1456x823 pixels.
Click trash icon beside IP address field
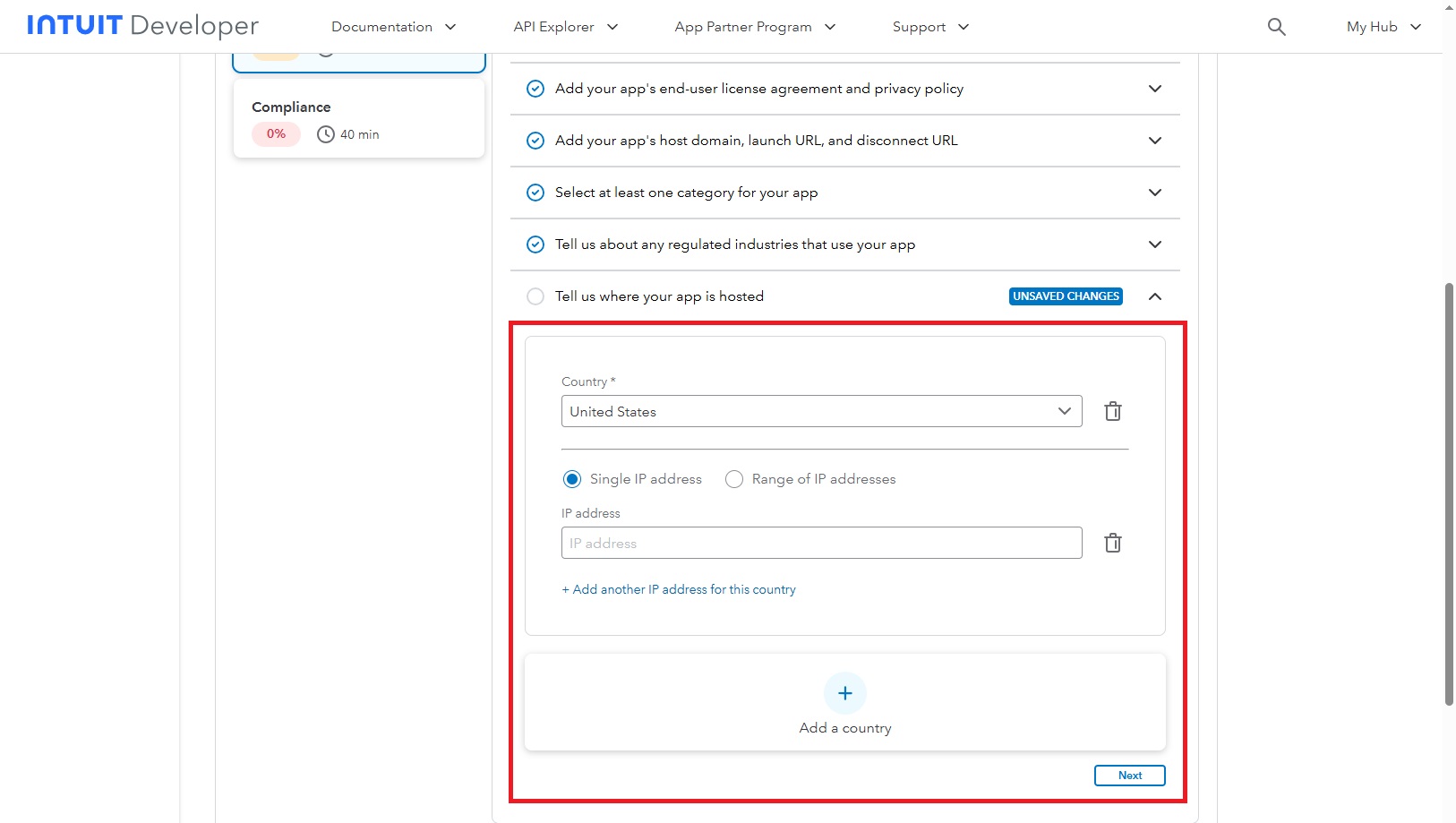point(1112,543)
